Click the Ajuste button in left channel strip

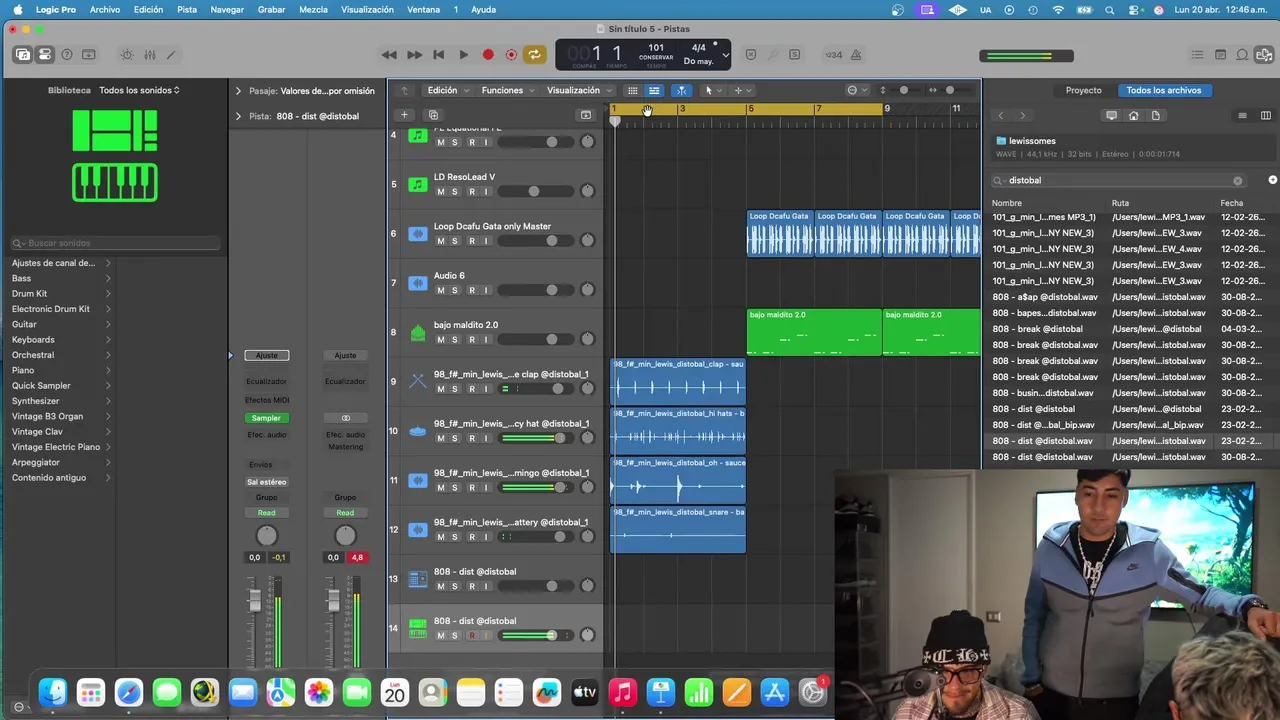266,355
